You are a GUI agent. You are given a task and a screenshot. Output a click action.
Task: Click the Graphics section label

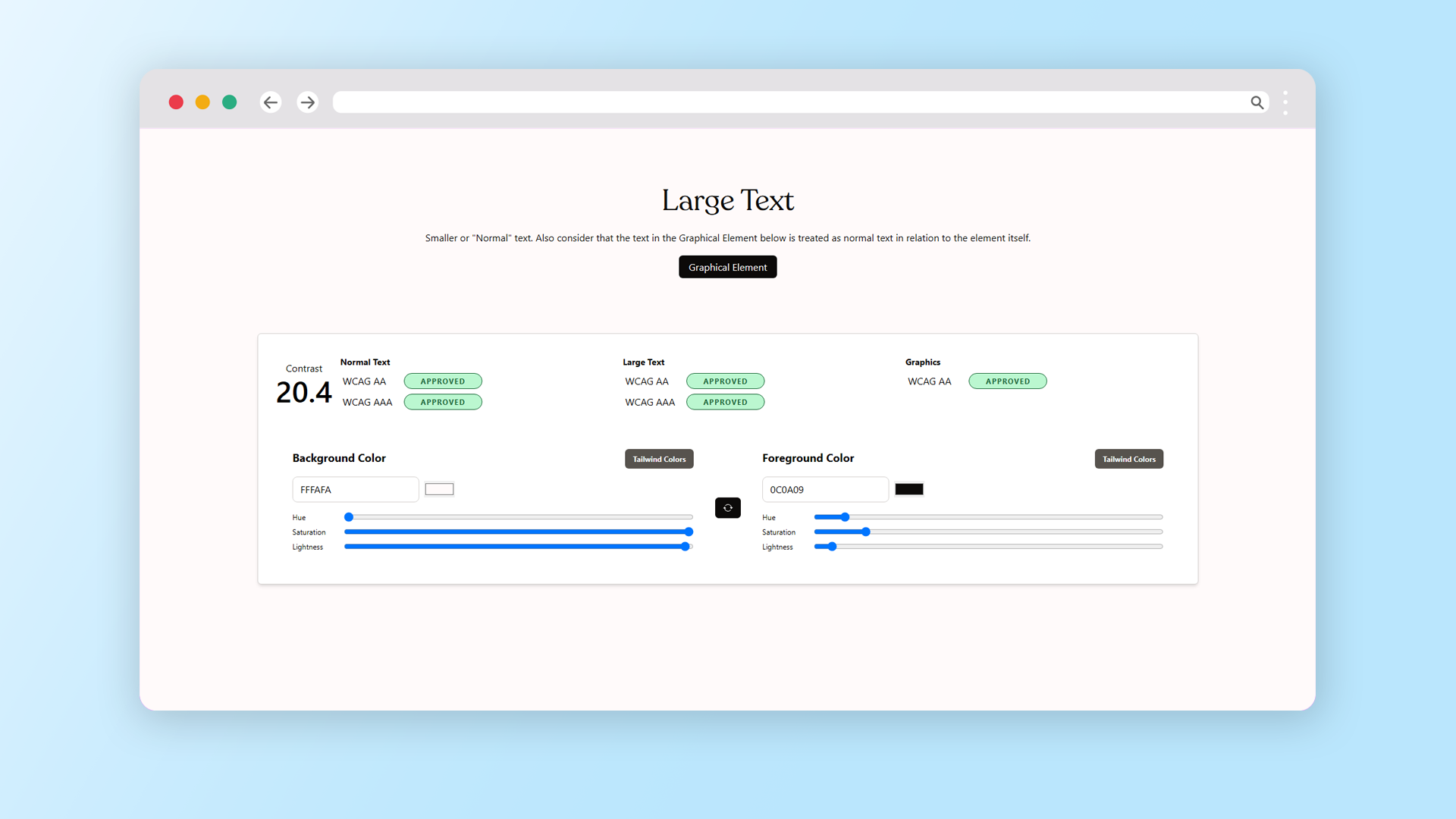pyautogui.click(x=922, y=362)
